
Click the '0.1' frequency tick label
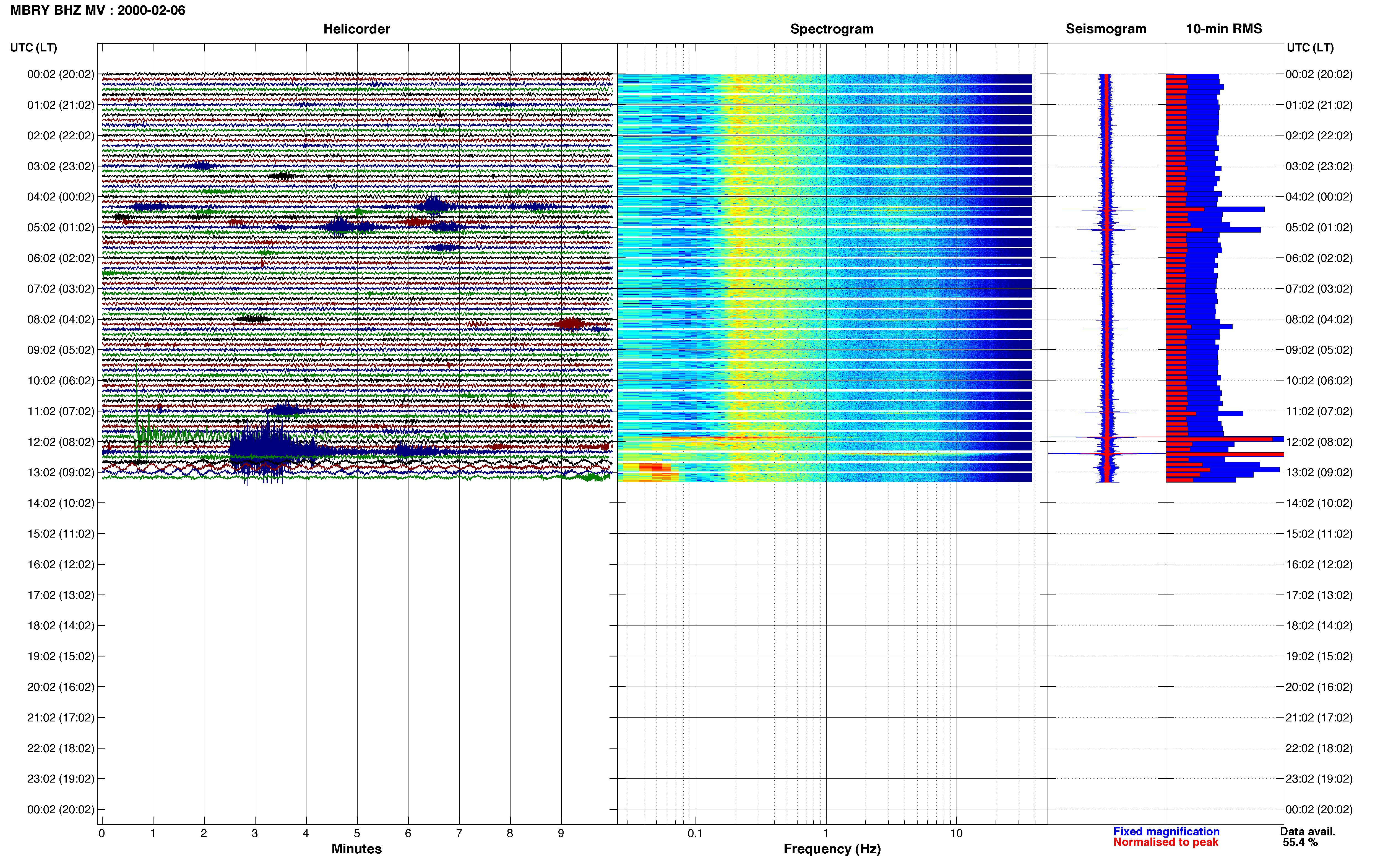(x=695, y=833)
